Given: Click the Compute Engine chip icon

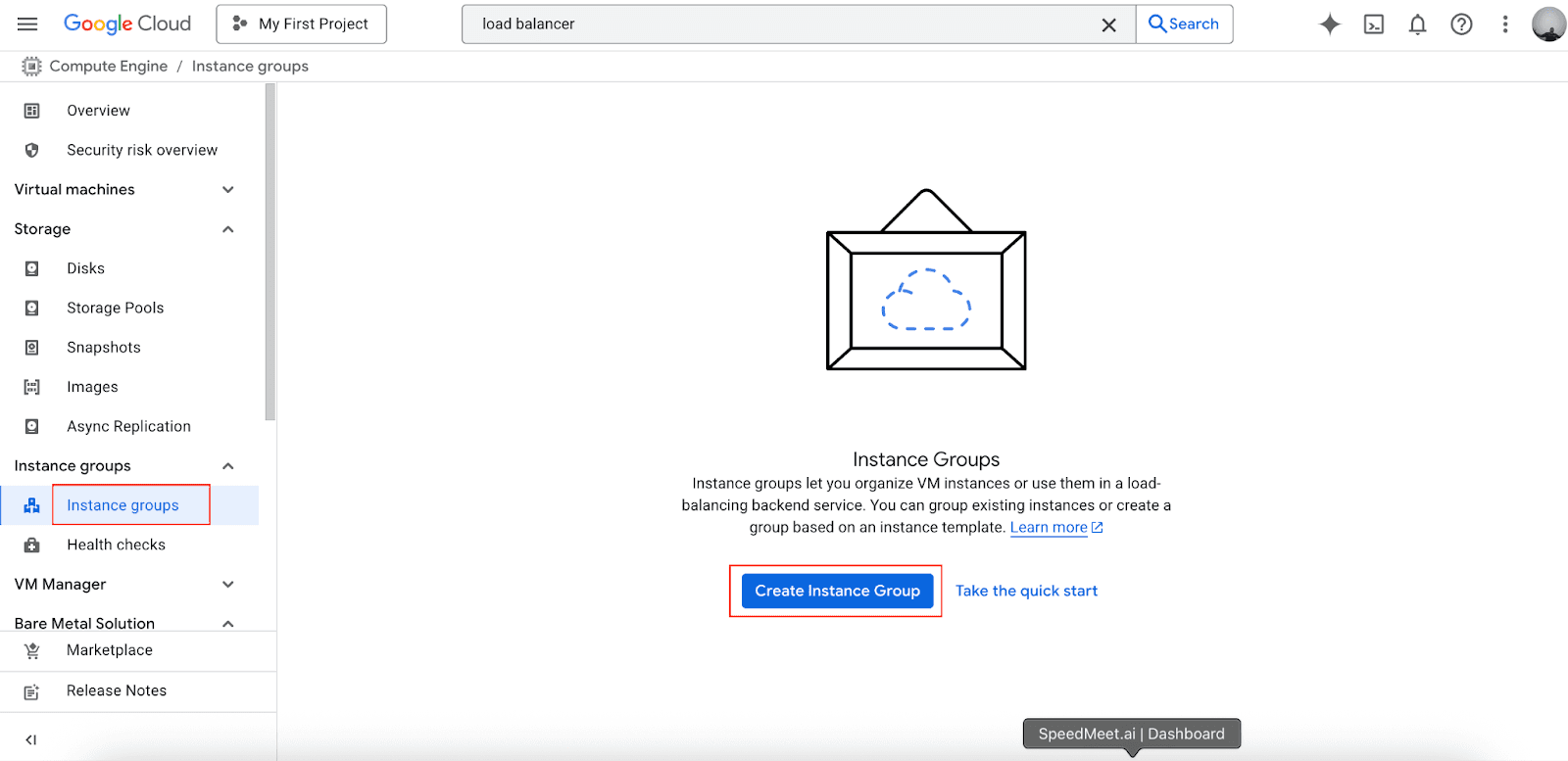Looking at the screenshot, I should pos(31,66).
